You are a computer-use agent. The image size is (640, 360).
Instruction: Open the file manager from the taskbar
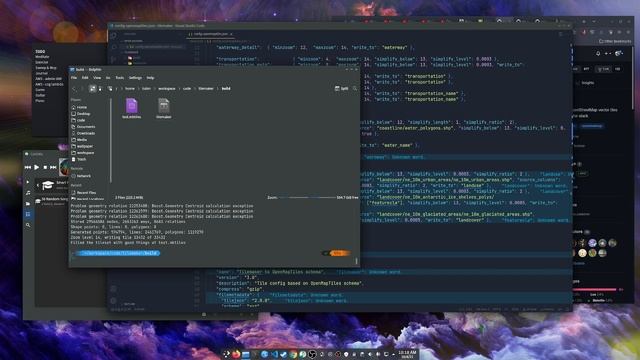[245, 354]
